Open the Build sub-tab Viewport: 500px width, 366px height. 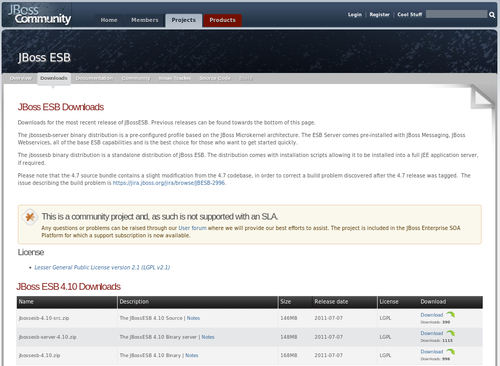[246, 78]
